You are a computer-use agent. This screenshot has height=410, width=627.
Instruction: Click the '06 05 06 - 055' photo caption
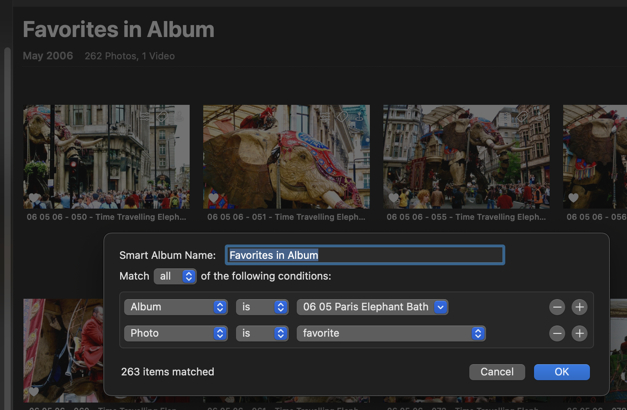(466, 217)
